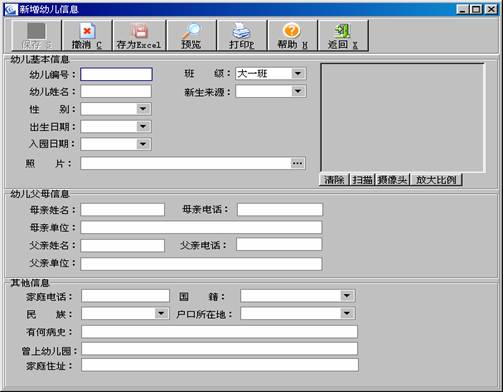Click the 父亲单位 input field
This screenshot has height=392, width=503.
201,264
